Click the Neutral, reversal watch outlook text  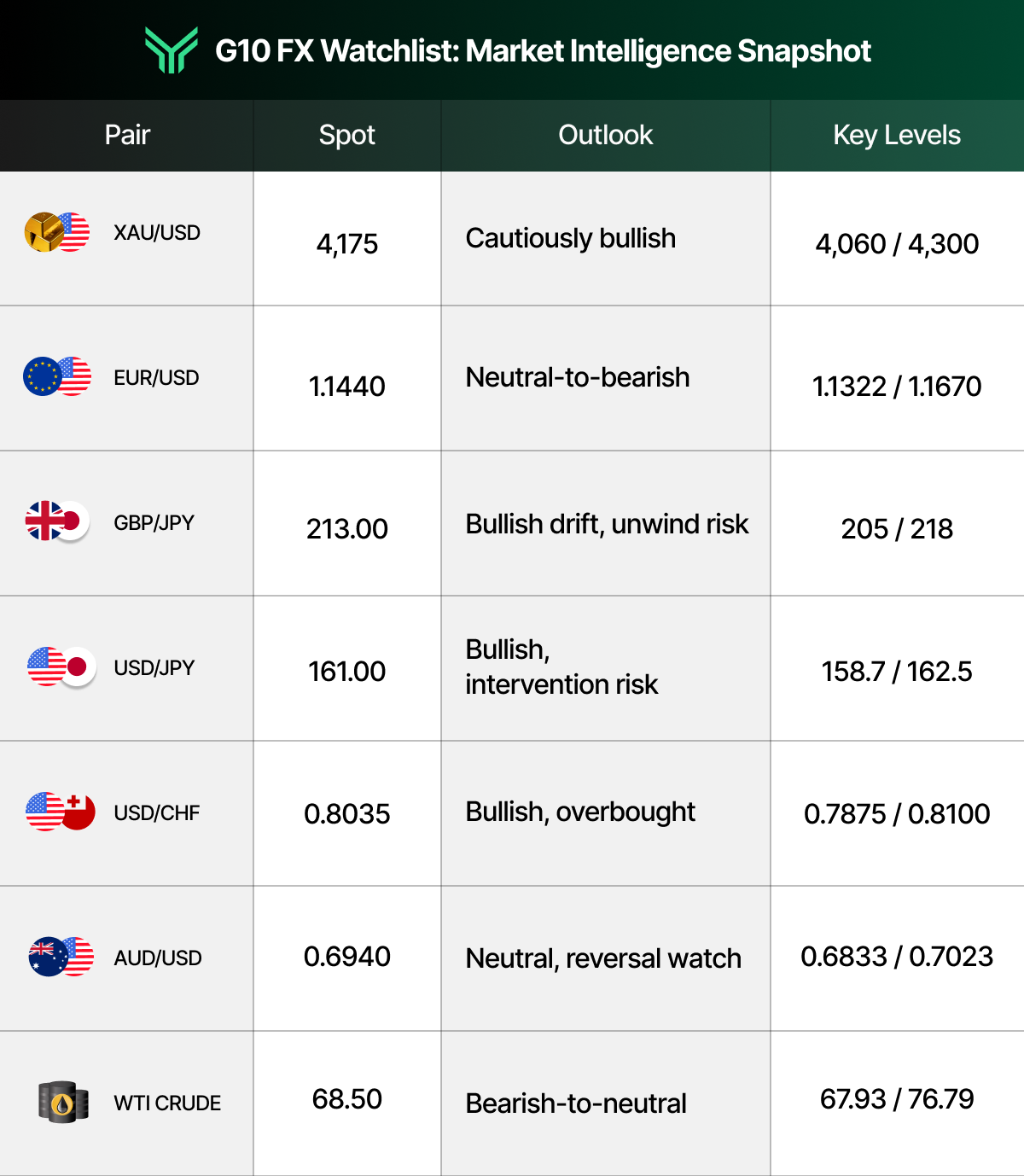[x=603, y=958]
